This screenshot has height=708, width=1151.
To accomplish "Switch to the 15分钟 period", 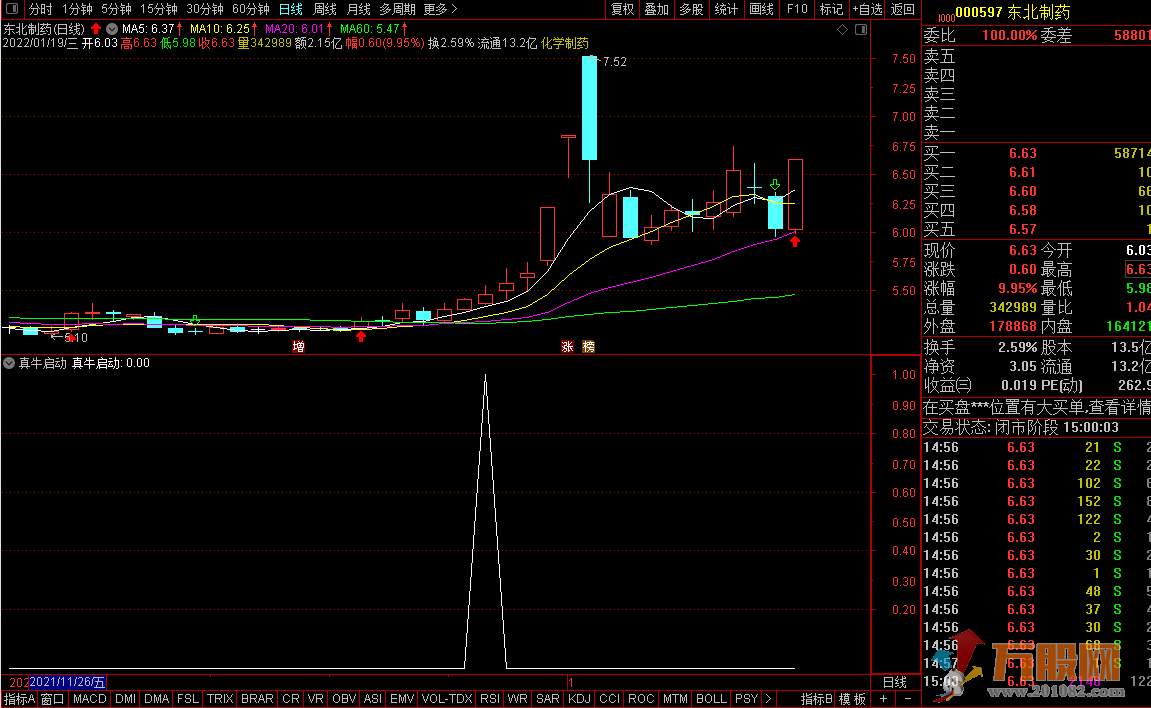I will tap(159, 9).
